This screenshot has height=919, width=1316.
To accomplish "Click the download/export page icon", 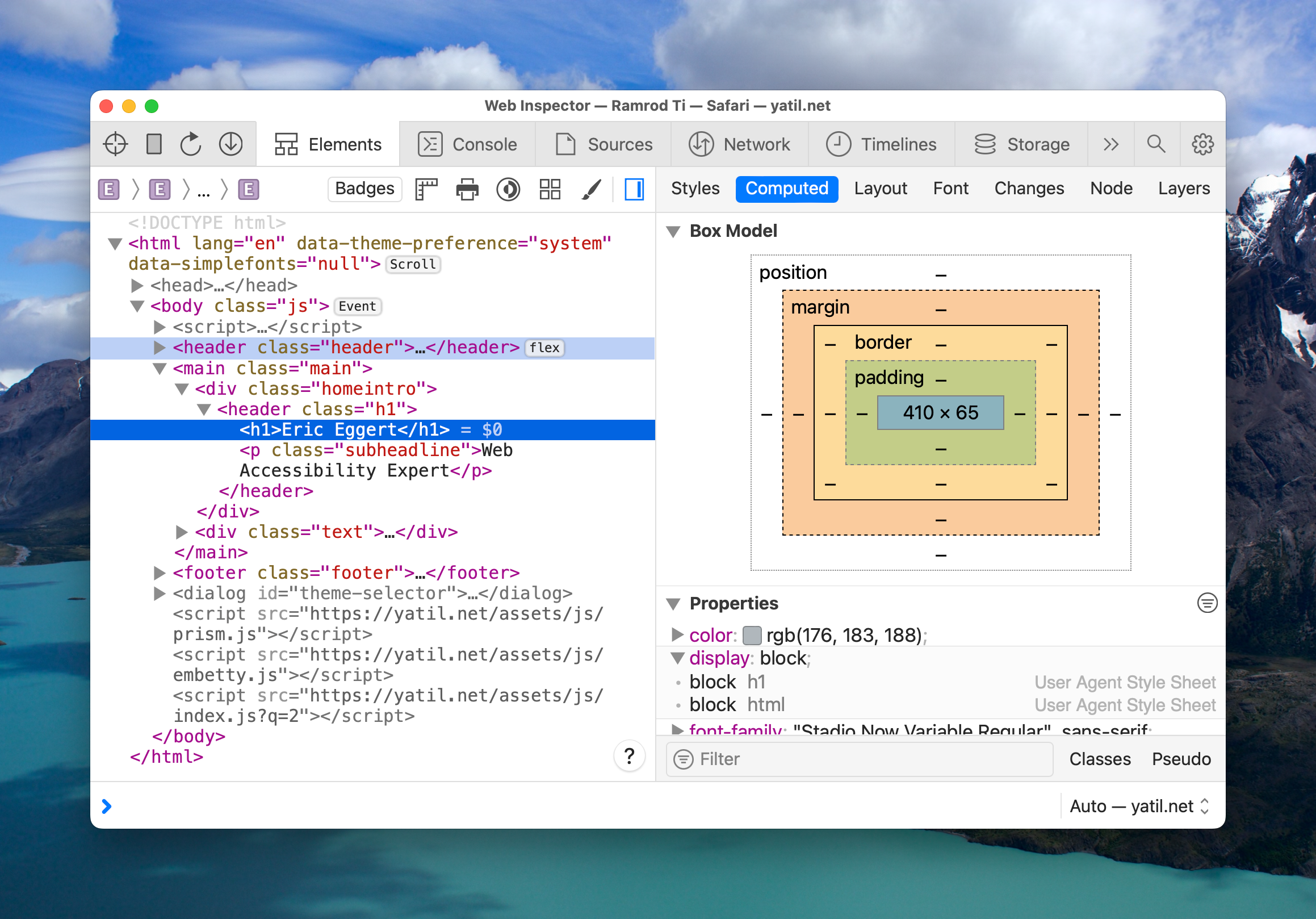I will (x=230, y=144).
